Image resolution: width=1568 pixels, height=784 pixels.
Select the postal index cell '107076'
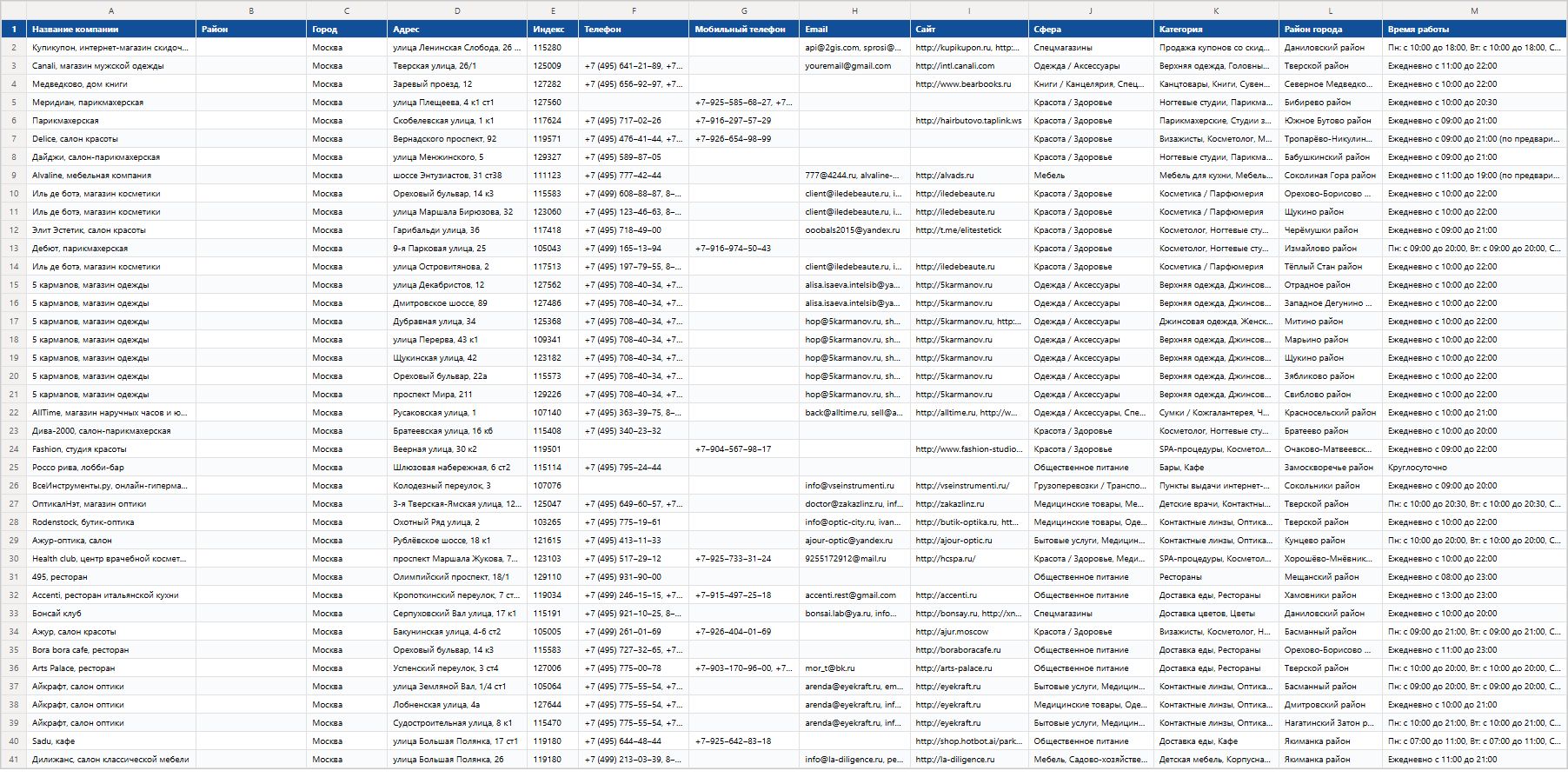tap(553, 486)
